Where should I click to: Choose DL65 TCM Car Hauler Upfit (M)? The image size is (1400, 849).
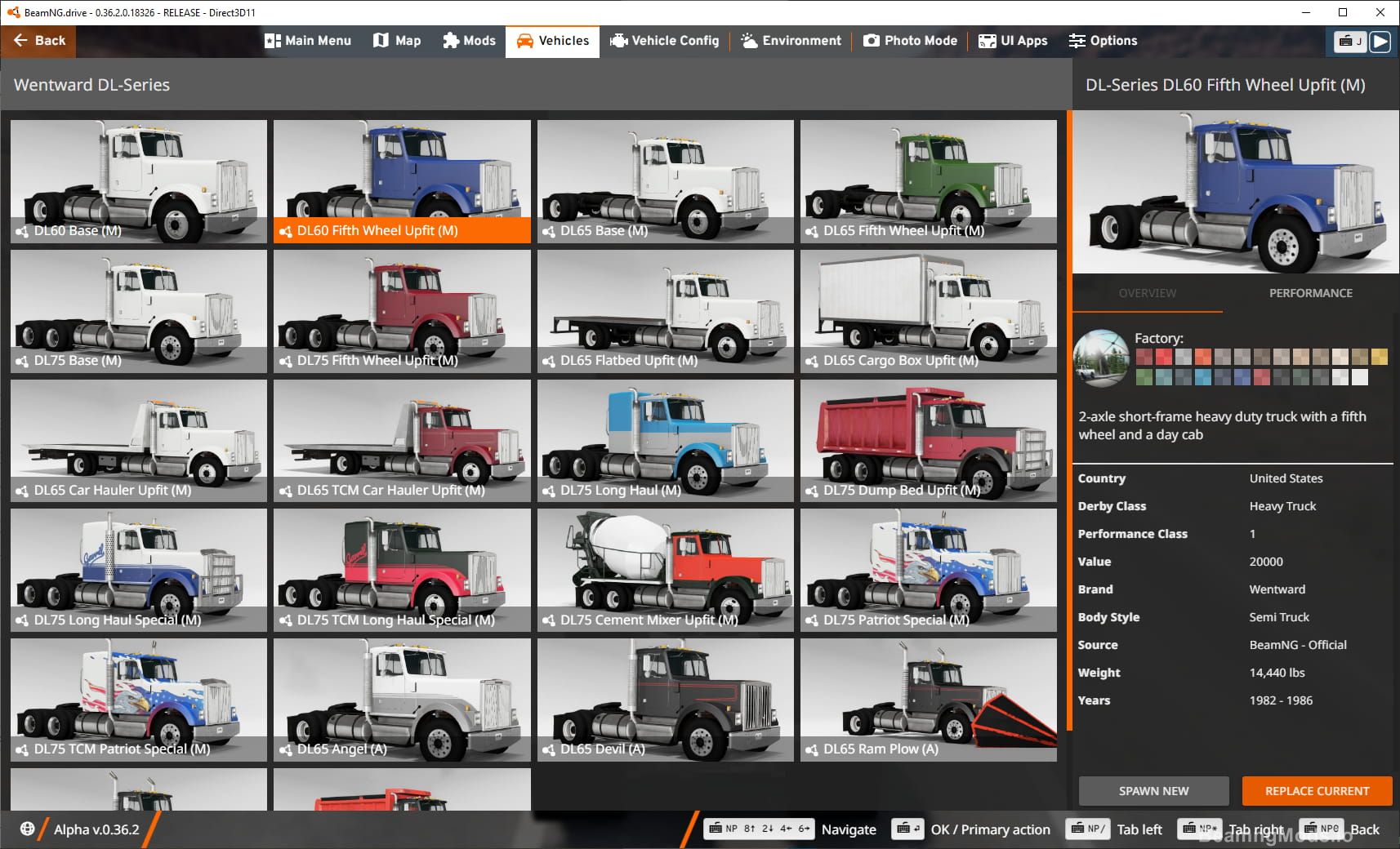[402, 441]
